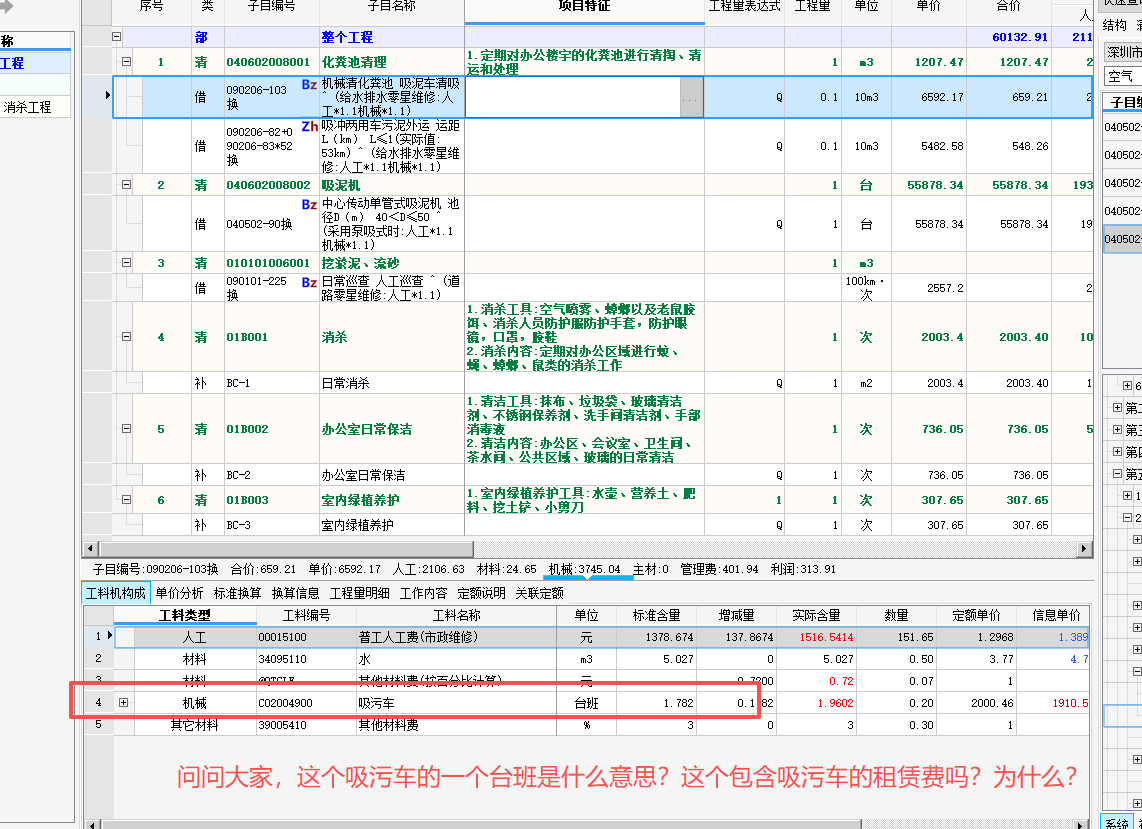Click the Zh icon beside the 吸水 subentry row
Screen dimensions: 1142x829
(307, 125)
